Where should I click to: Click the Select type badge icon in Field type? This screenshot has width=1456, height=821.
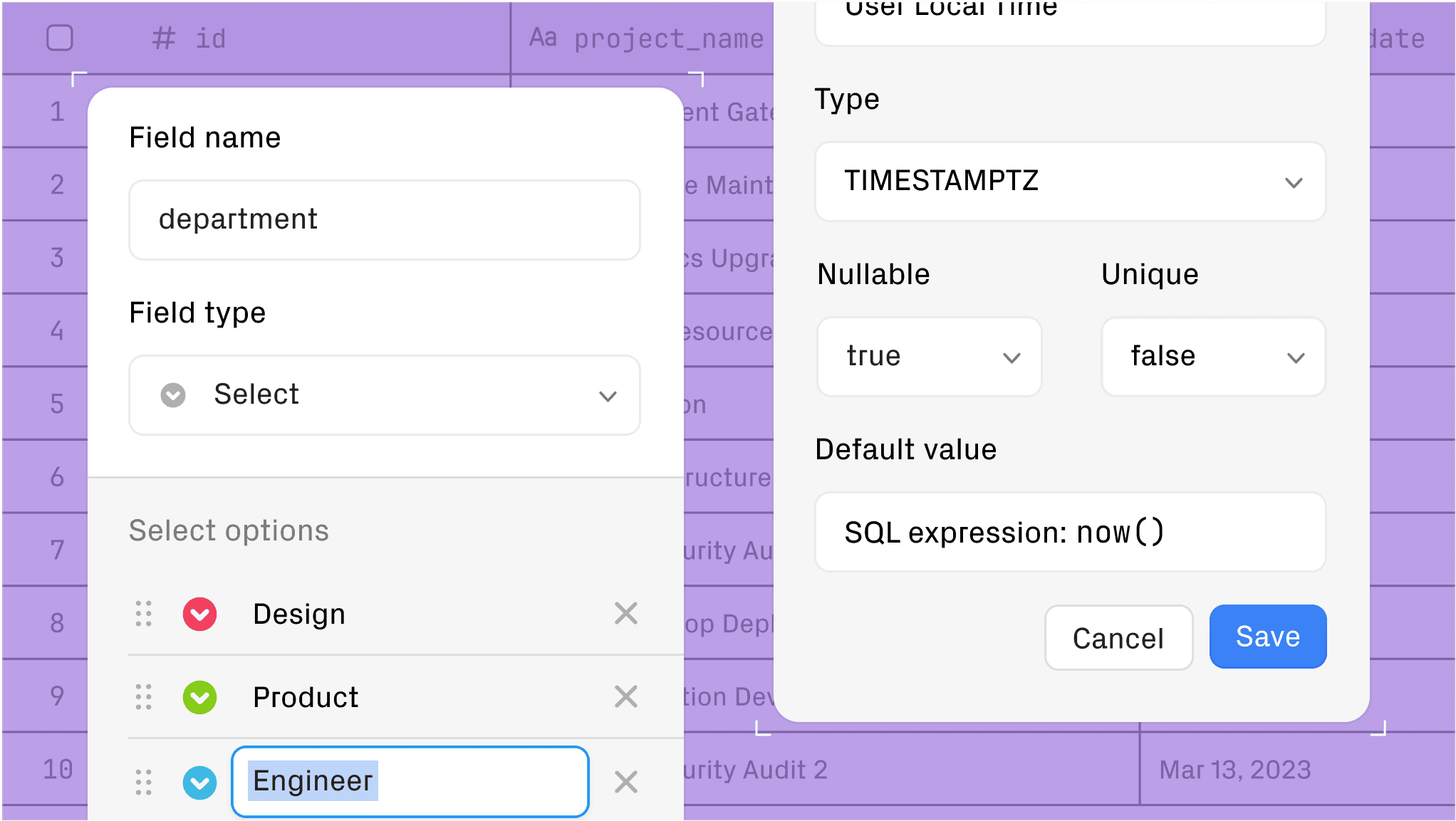(172, 395)
